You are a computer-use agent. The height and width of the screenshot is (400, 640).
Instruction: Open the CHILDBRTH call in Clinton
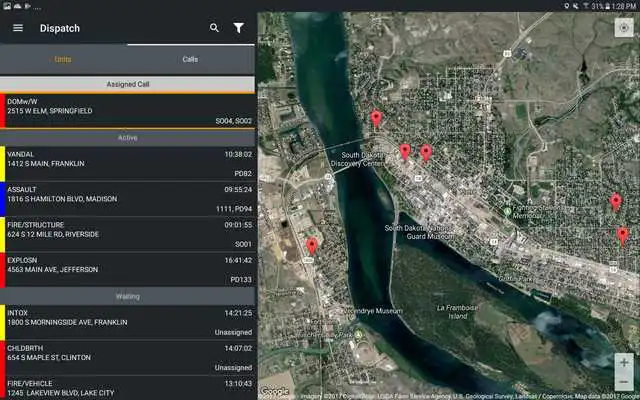[127, 357]
